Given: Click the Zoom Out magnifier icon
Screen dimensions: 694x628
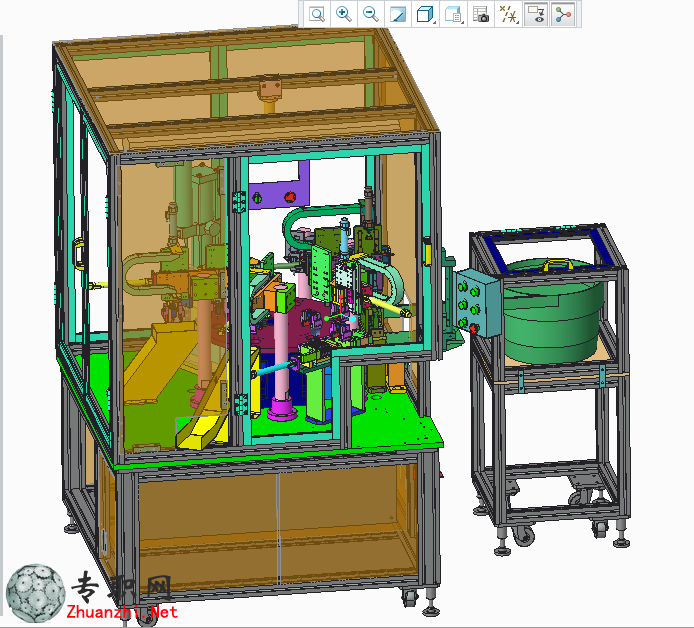Looking at the screenshot, I should 370,14.
